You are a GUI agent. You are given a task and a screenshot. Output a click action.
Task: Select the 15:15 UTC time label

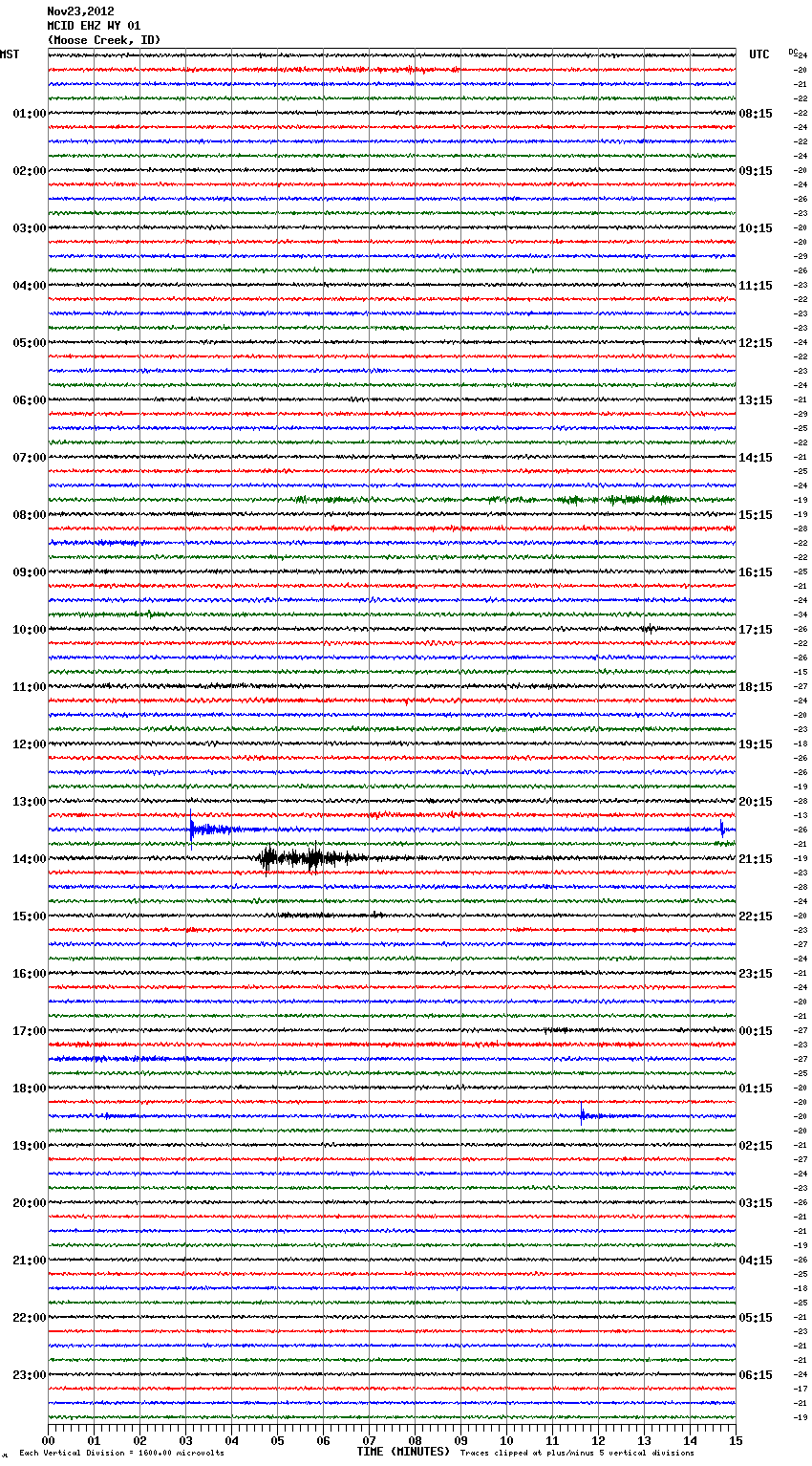pyautogui.click(x=756, y=515)
